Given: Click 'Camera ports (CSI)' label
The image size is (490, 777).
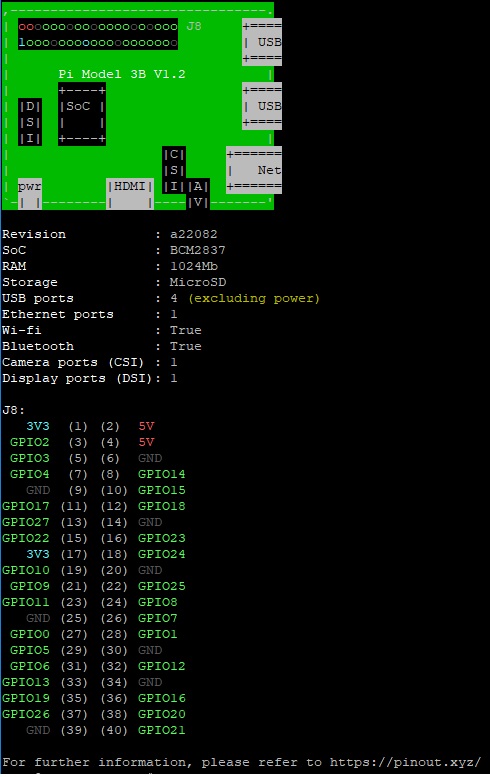Looking at the screenshot, I should click(73, 362).
